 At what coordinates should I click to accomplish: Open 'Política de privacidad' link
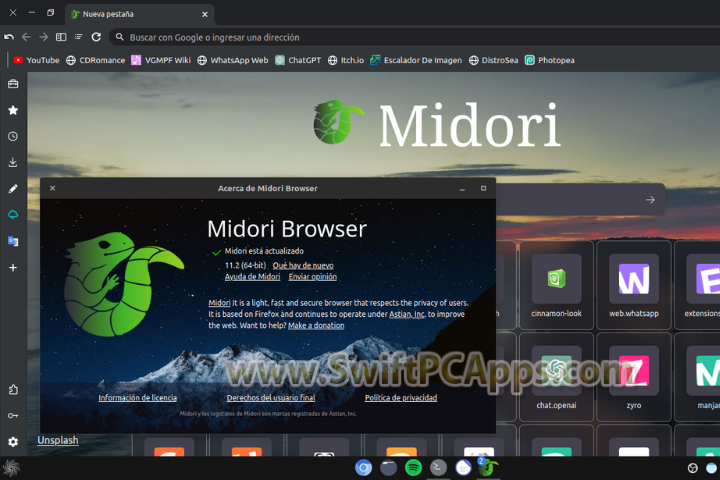coord(401,398)
